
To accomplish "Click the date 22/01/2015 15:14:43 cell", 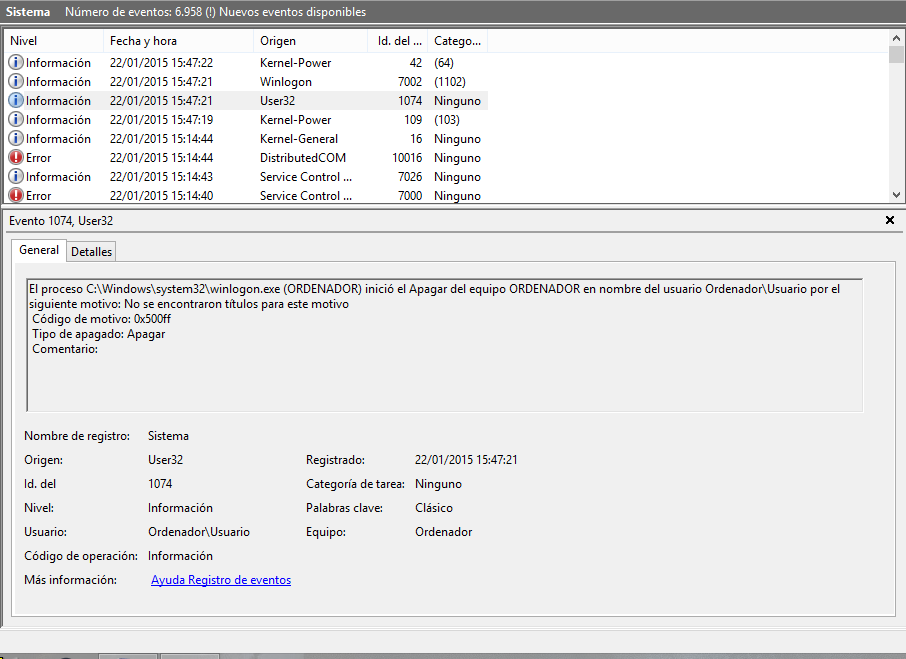I will 161,177.
